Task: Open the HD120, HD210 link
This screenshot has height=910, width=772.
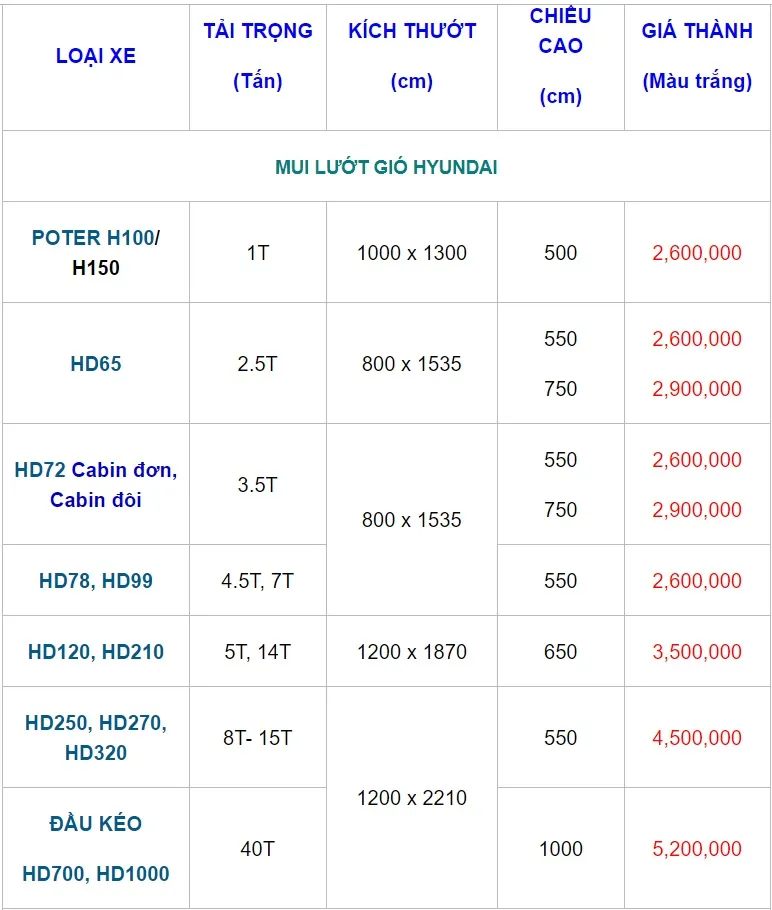Action: click(96, 652)
